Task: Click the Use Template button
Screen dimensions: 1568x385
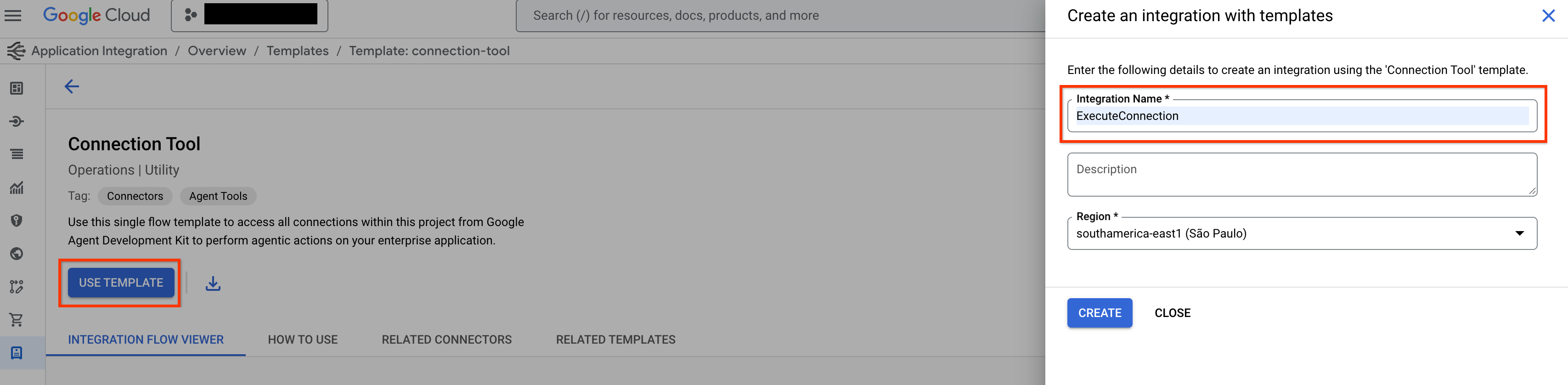Action: coord(120,282)
